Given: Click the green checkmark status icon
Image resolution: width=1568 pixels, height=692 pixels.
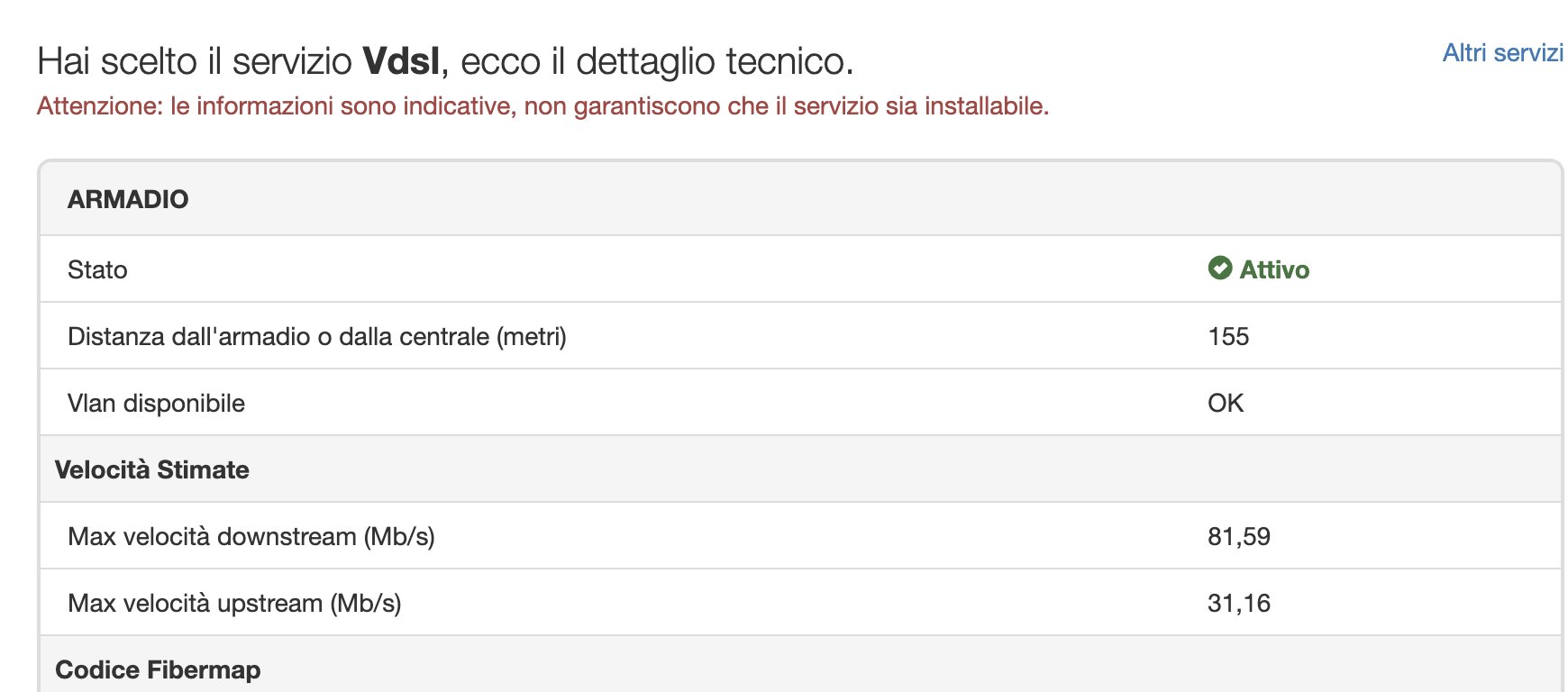Looking at the screenshot, I should point(1220,269).
